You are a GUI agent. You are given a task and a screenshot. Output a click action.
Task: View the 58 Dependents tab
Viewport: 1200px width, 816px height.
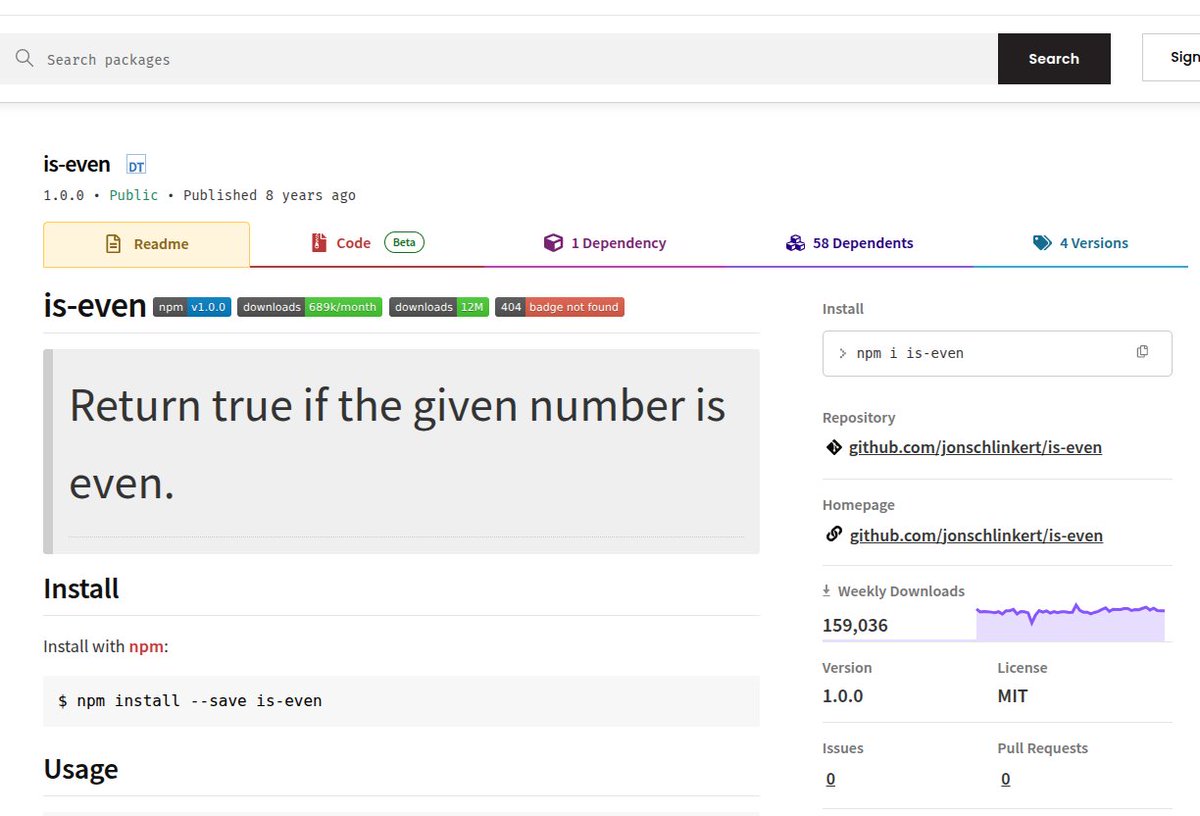[849, 243]
